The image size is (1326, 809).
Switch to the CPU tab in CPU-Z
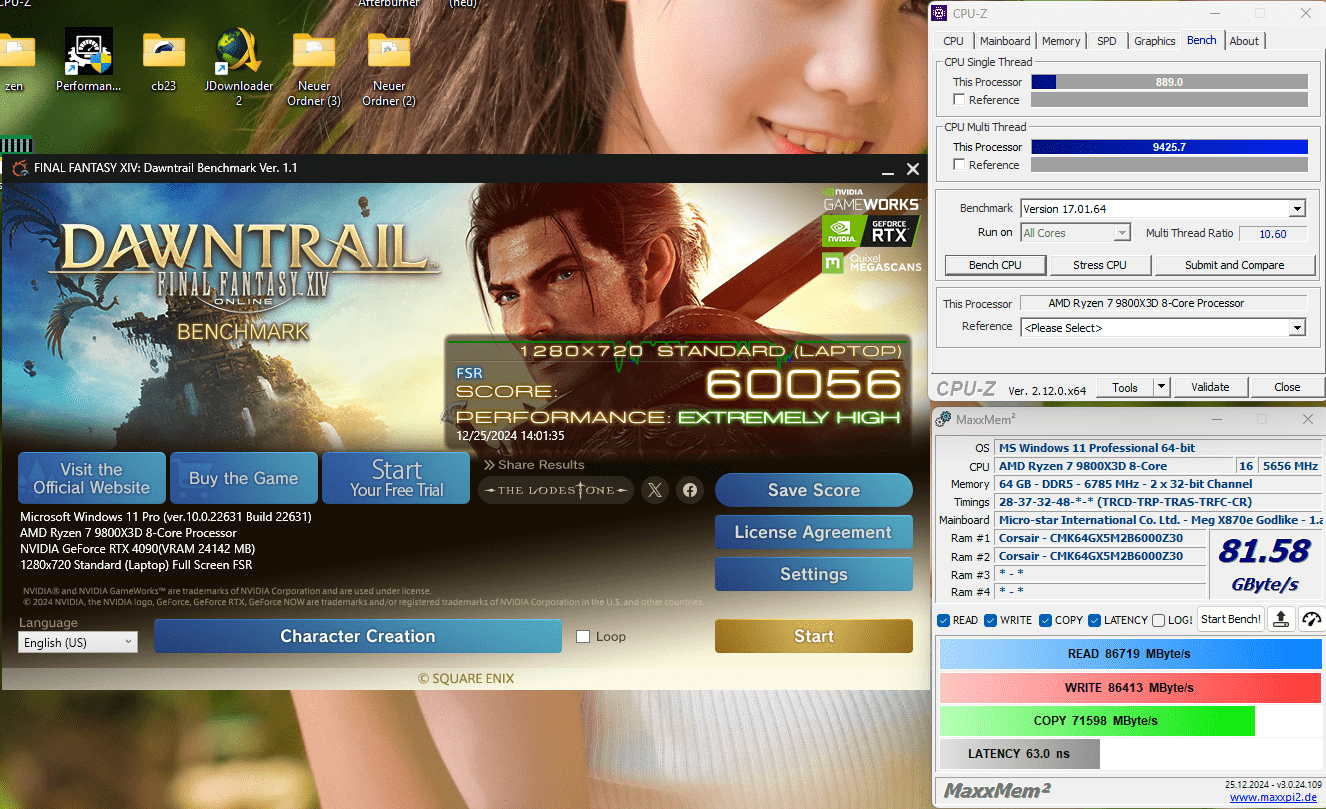[x=953, y=41]
